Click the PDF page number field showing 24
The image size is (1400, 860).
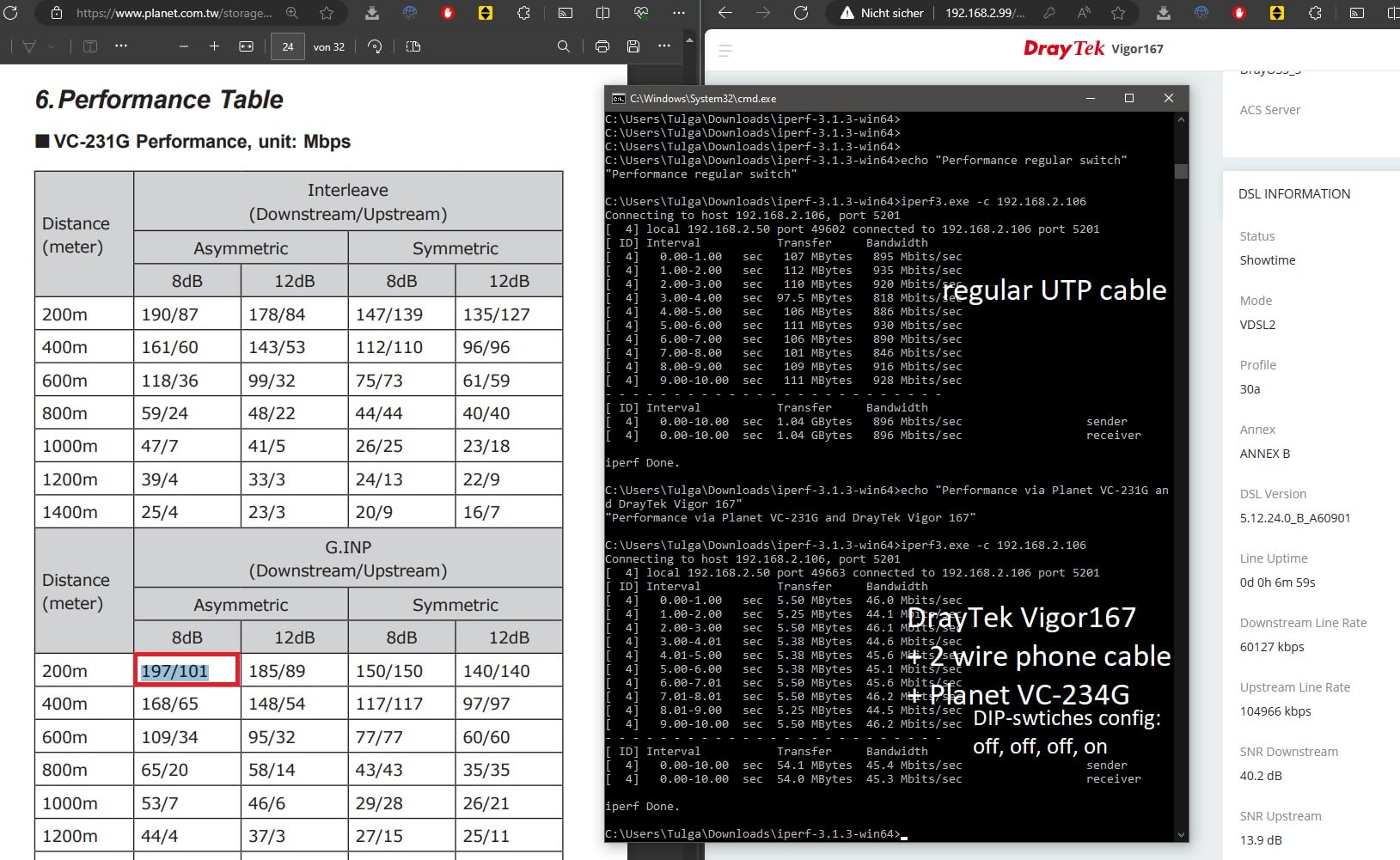coord(288,46)
